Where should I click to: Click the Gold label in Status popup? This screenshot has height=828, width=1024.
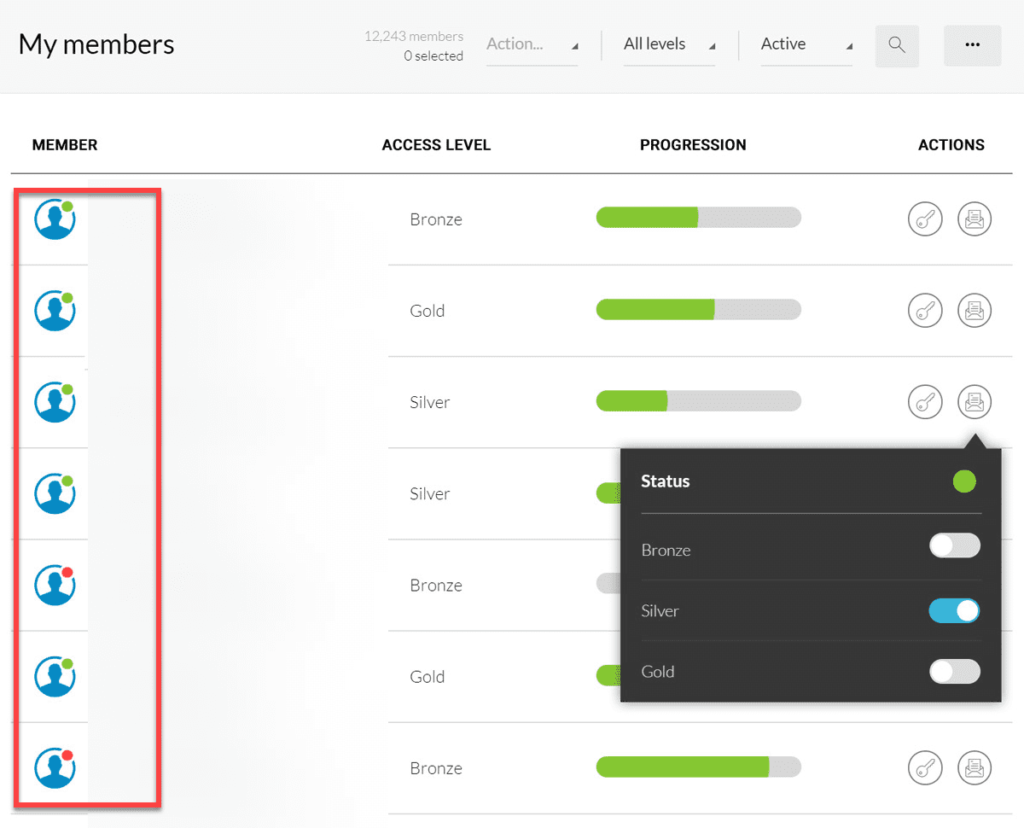pyautogui.click(x=658, y=671)
